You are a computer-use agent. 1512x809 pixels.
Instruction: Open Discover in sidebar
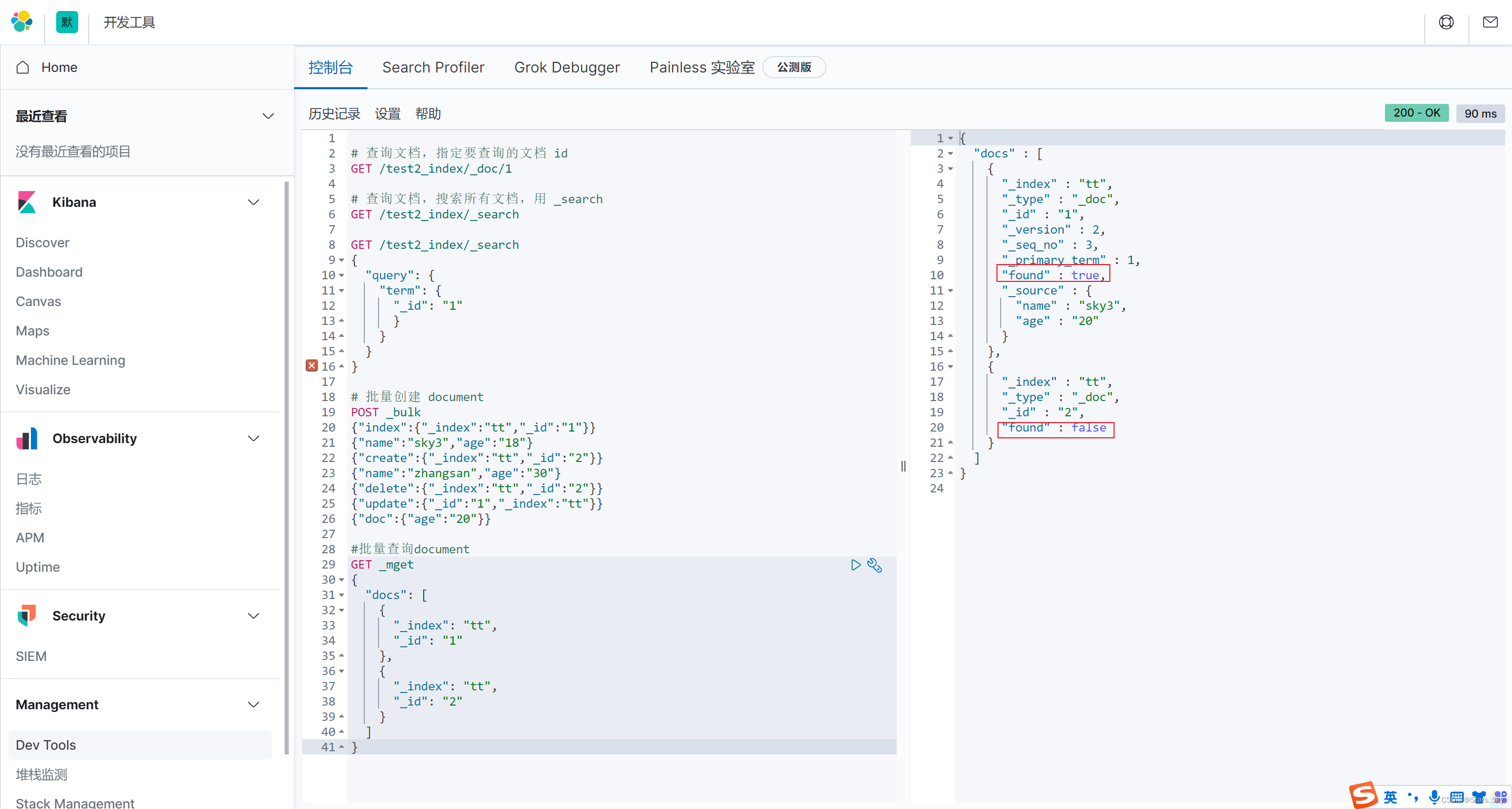(42, 243)
